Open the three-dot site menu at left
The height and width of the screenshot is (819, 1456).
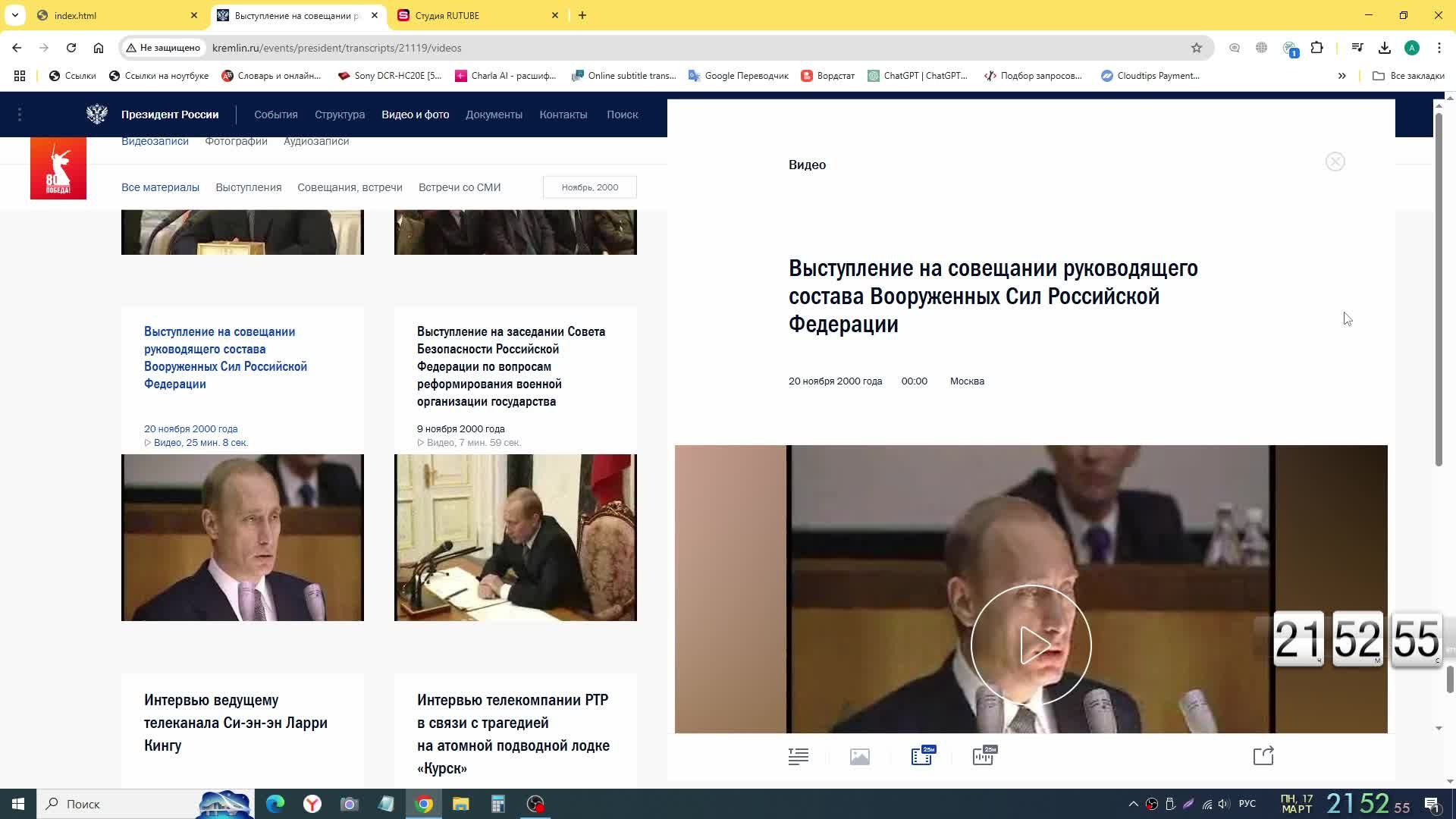click(20, 115)
